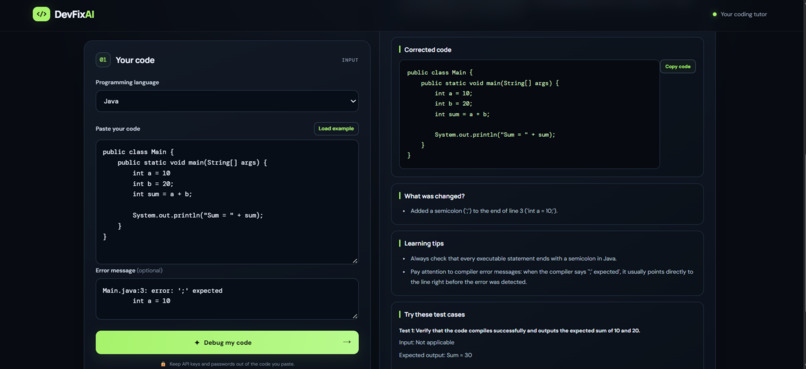Image resolution: width=806 pixels, height=369 pixels.
Task: Click the Debug my code button
Action: (x=227, y=342)
